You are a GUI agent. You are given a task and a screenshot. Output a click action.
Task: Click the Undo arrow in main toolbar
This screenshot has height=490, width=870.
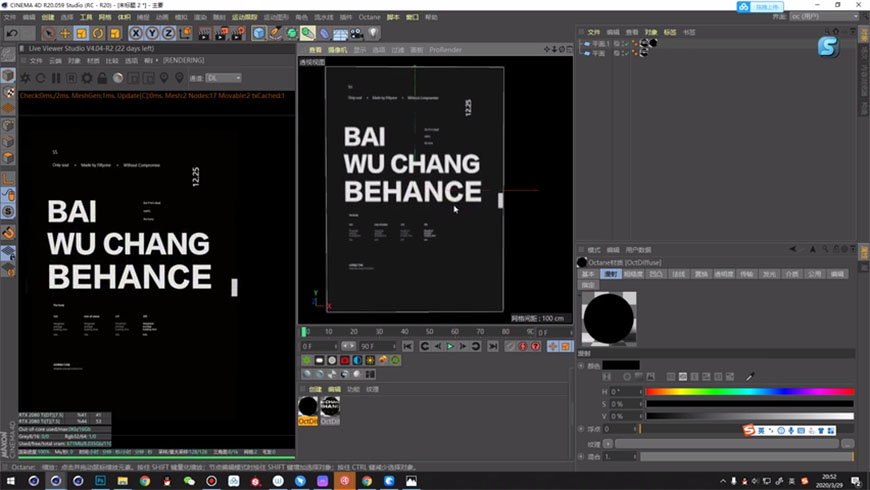coord(12,33)
